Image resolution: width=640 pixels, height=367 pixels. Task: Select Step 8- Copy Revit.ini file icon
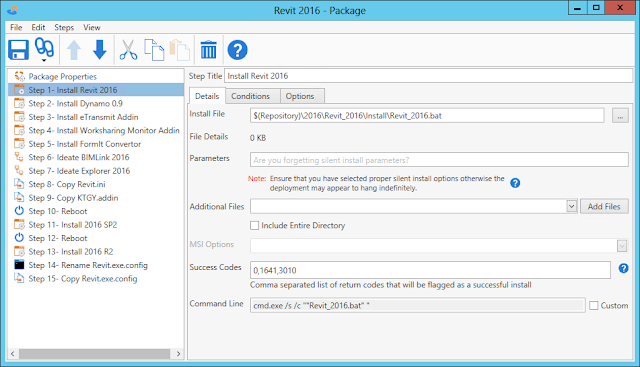[x=19, y=184]
